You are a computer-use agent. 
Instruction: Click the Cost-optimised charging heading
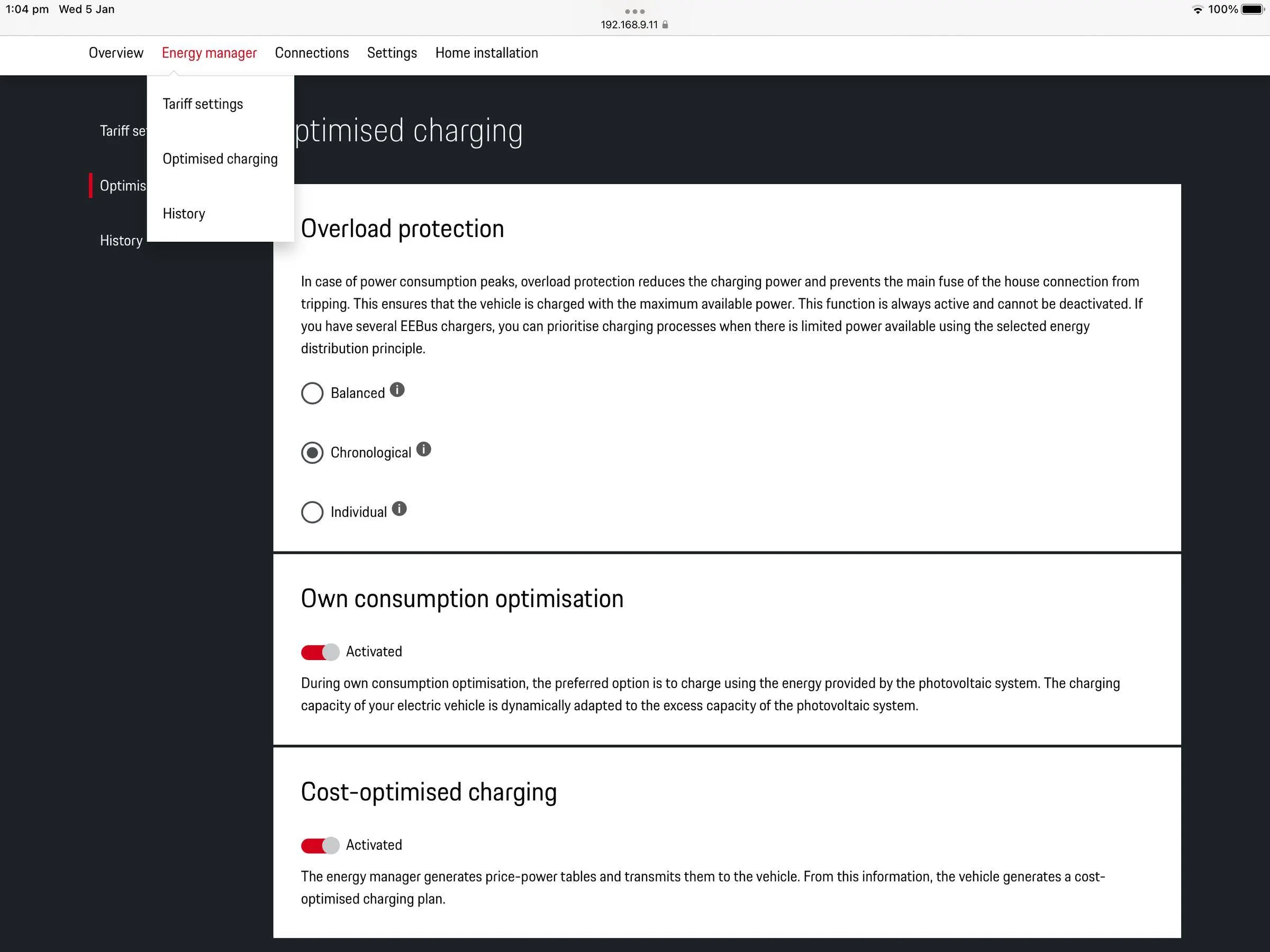pyautogui.click(x=429, y=792)
